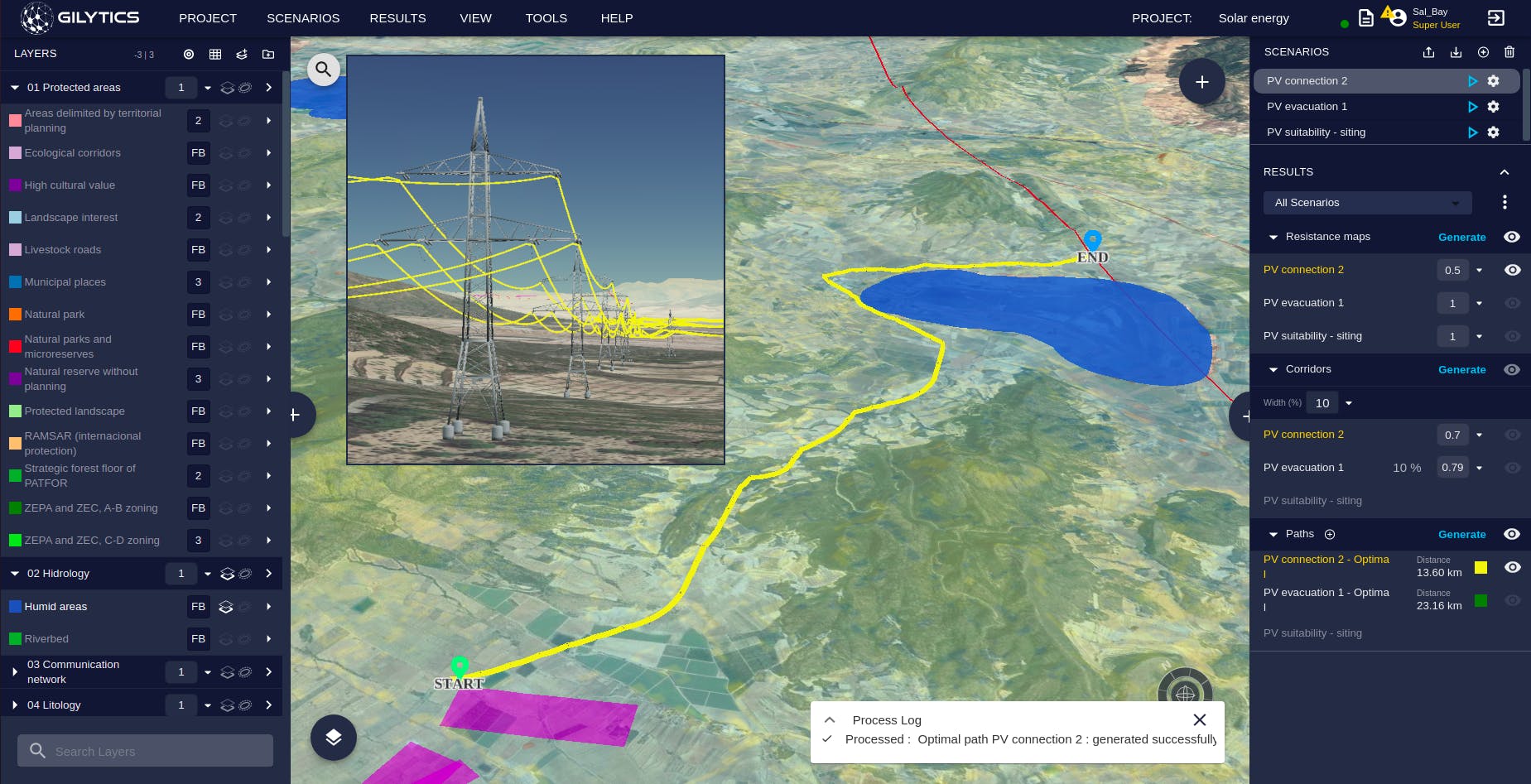Viewport: 1531px width, 784px height.
Task: Delete scenario using the trash icon
Action: pyautogui.click(x=1509, y=52)
